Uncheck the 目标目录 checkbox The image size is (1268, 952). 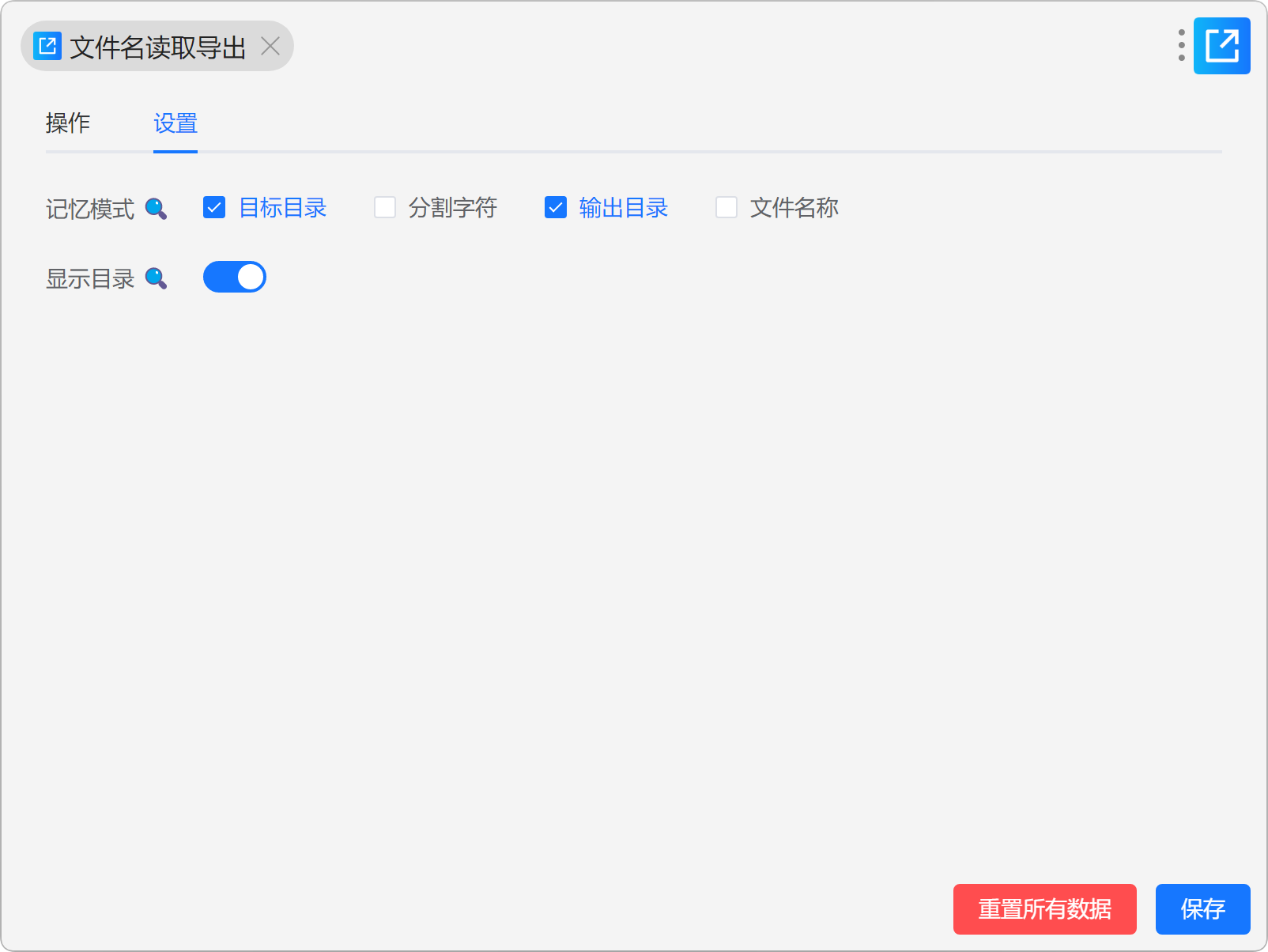pos(214,208)
